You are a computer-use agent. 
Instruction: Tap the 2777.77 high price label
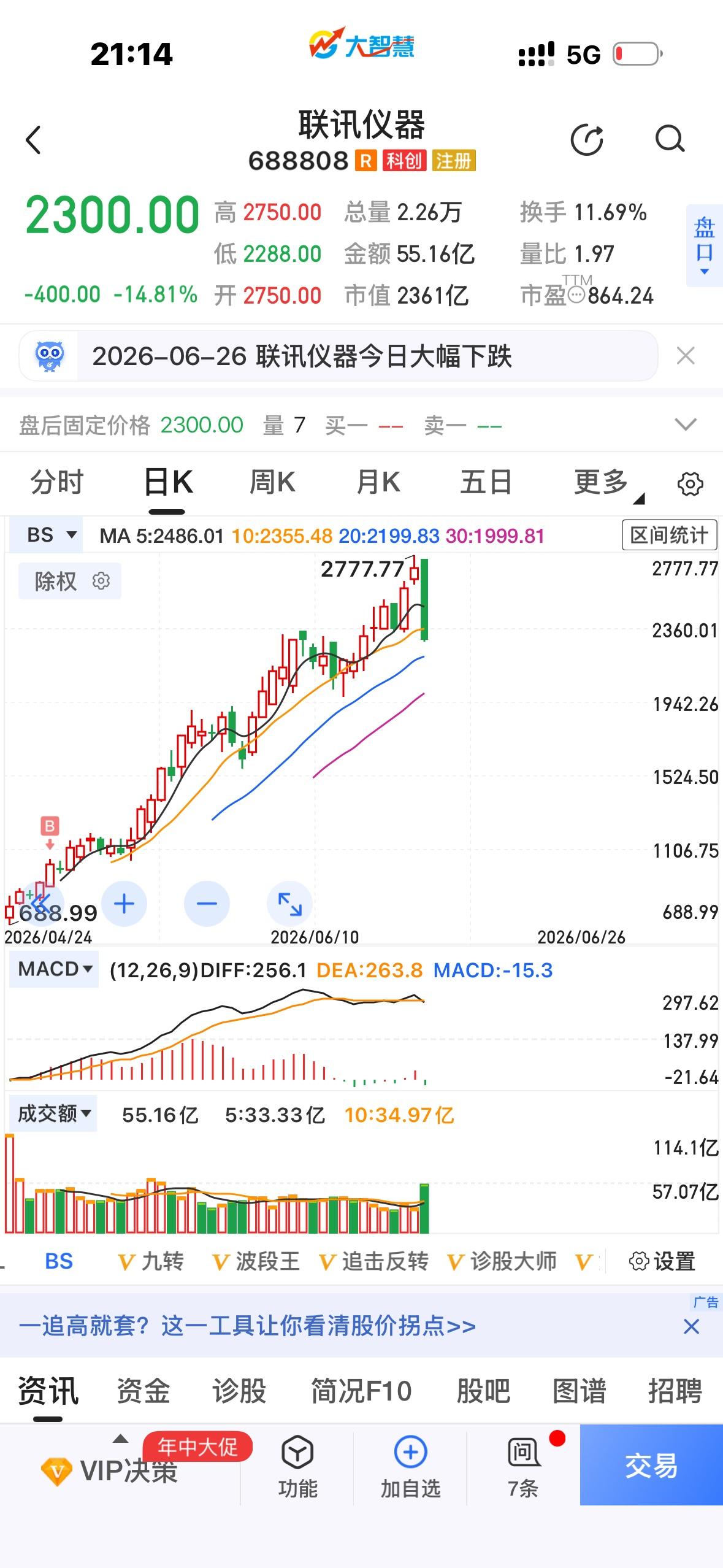click(x=362, y=569)
